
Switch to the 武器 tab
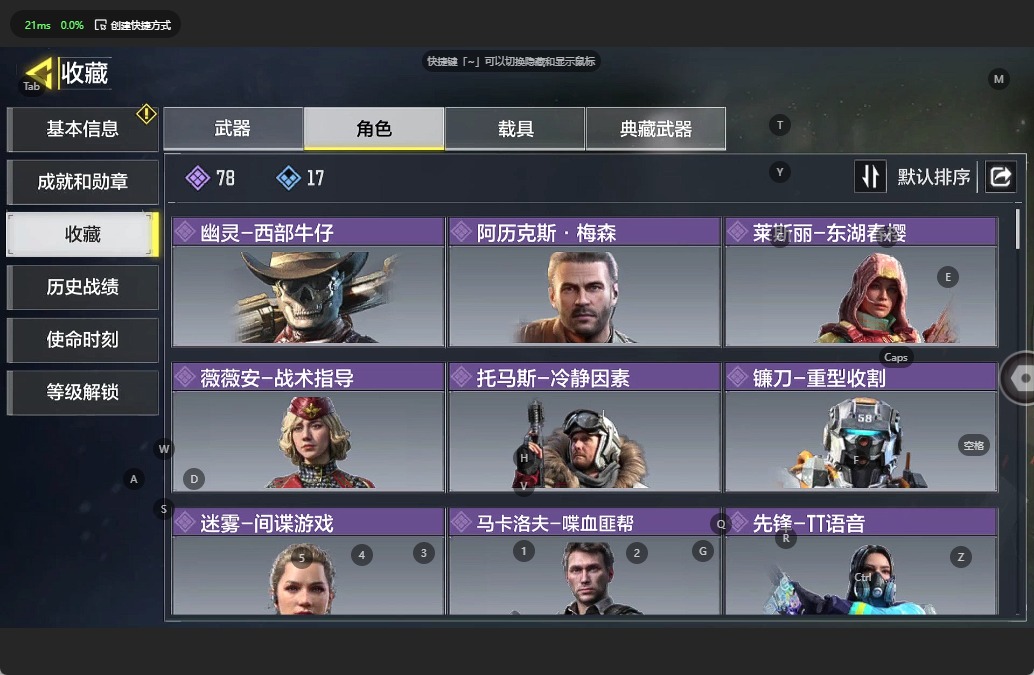233,129
